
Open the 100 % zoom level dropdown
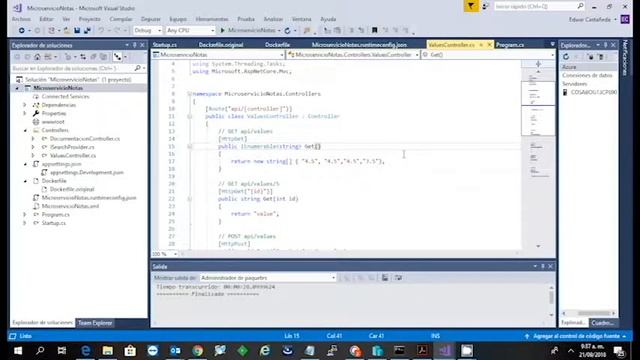tap(165, 254)
